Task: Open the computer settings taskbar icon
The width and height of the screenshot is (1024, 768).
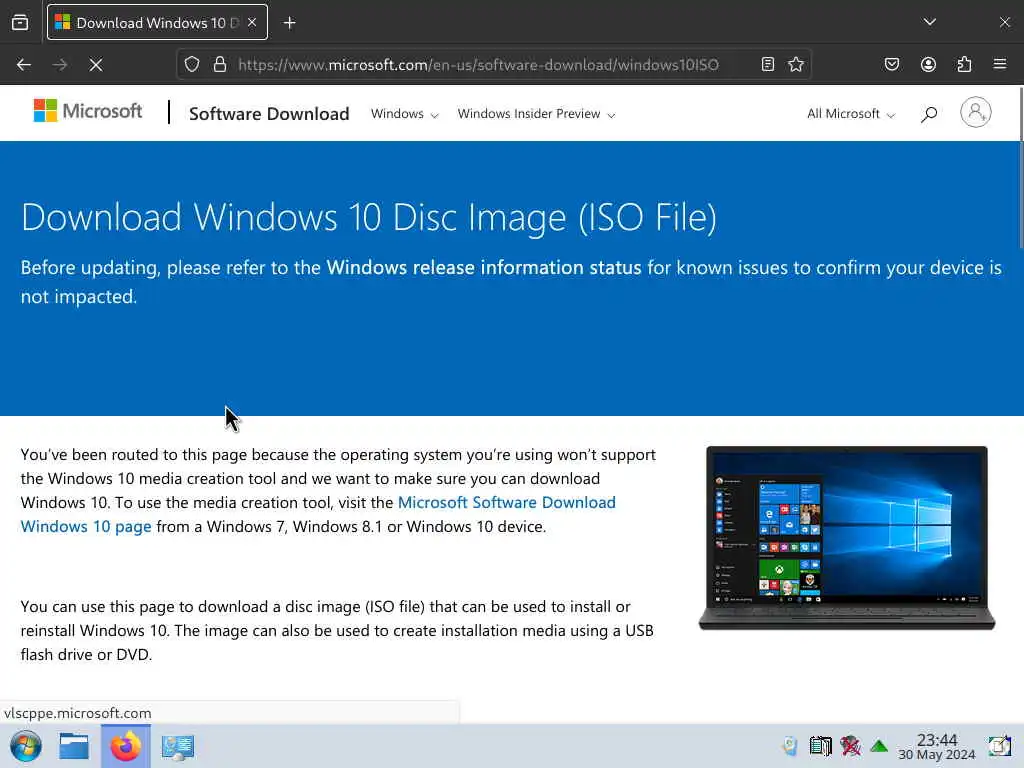Action: pyautogui.click(x=178, y=746)
